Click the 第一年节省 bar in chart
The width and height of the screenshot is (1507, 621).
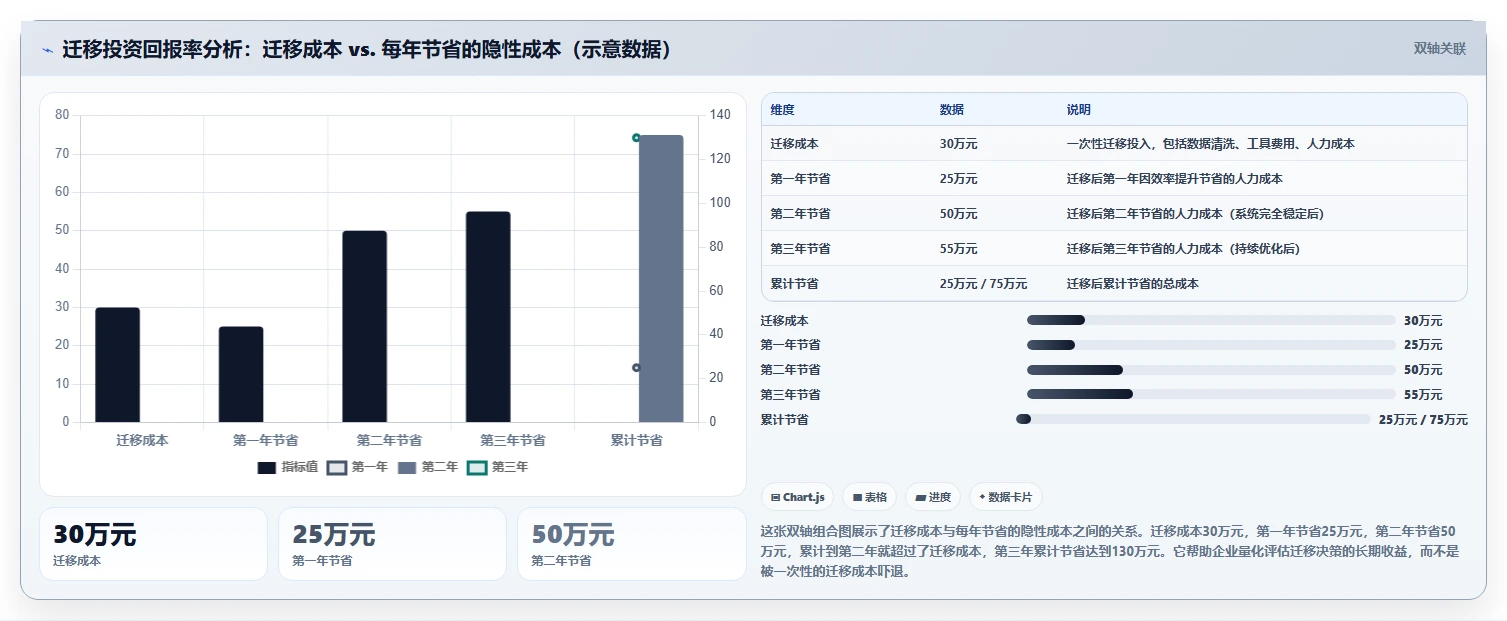[x=241, y=374]
